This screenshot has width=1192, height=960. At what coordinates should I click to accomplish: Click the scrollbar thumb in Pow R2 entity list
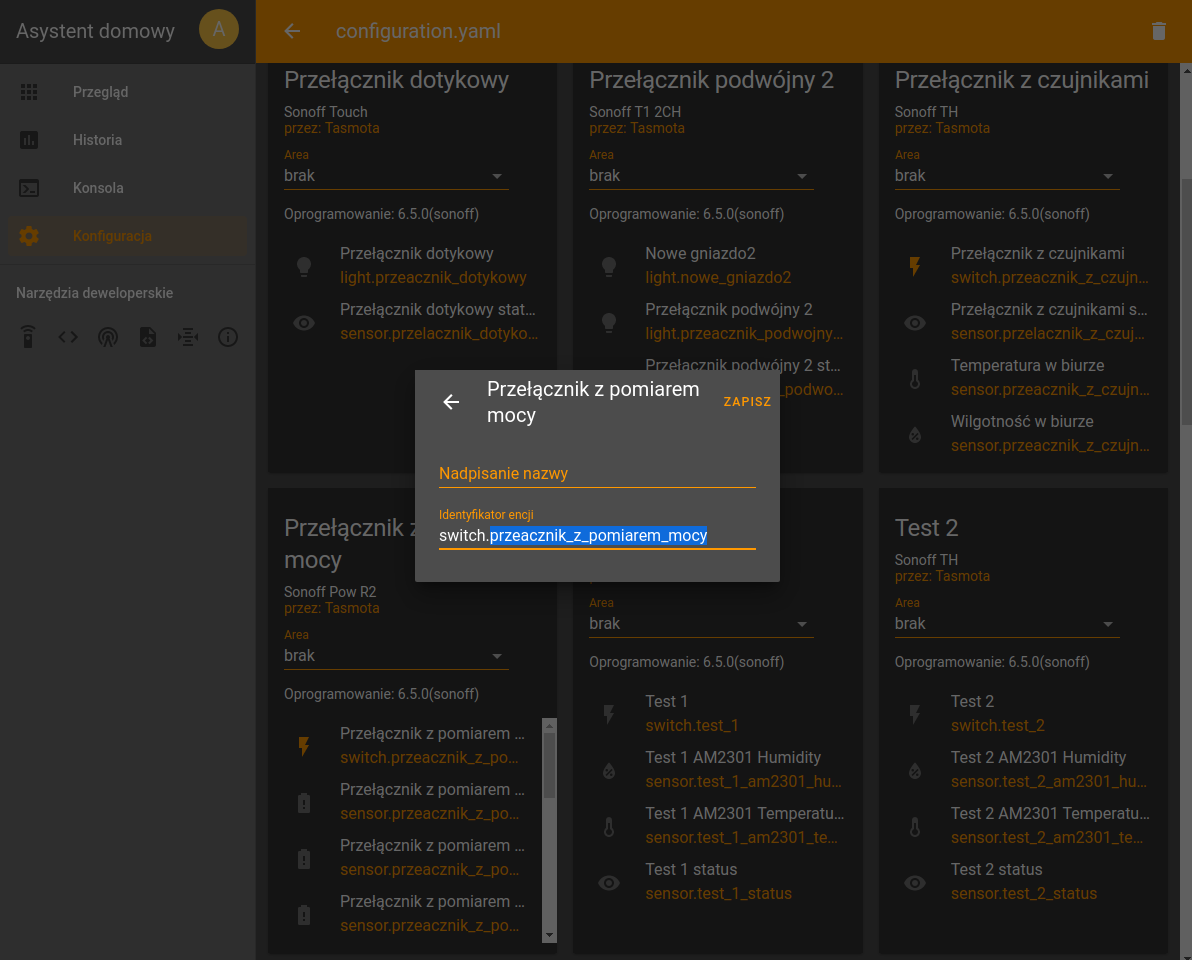click(x=550, y=765)
